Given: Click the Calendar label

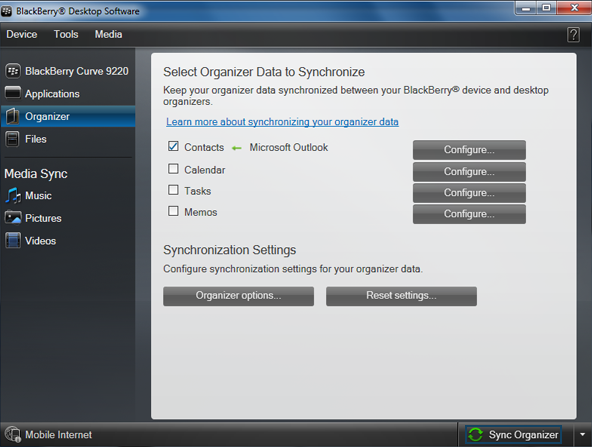Looking at the screenshot, I should [205, 170].
